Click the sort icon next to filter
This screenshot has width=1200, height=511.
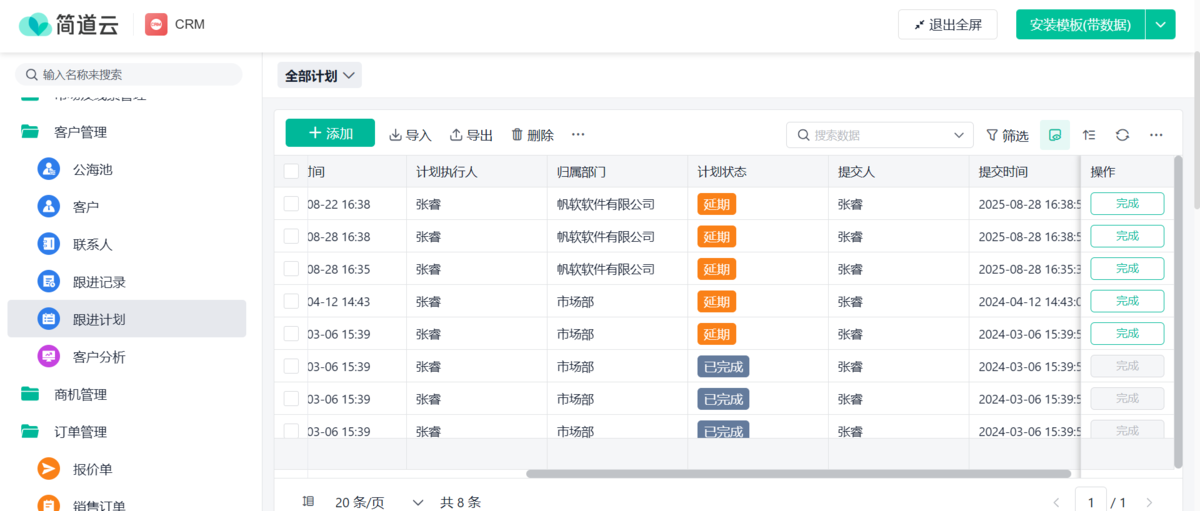coord(1089,135)
